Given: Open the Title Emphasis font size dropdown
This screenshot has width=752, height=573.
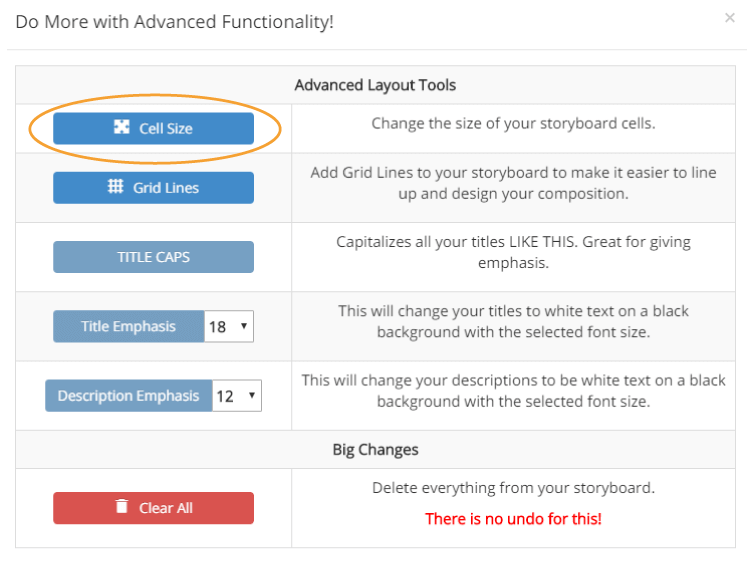Looking at the screenshot, I should [230, 326].
